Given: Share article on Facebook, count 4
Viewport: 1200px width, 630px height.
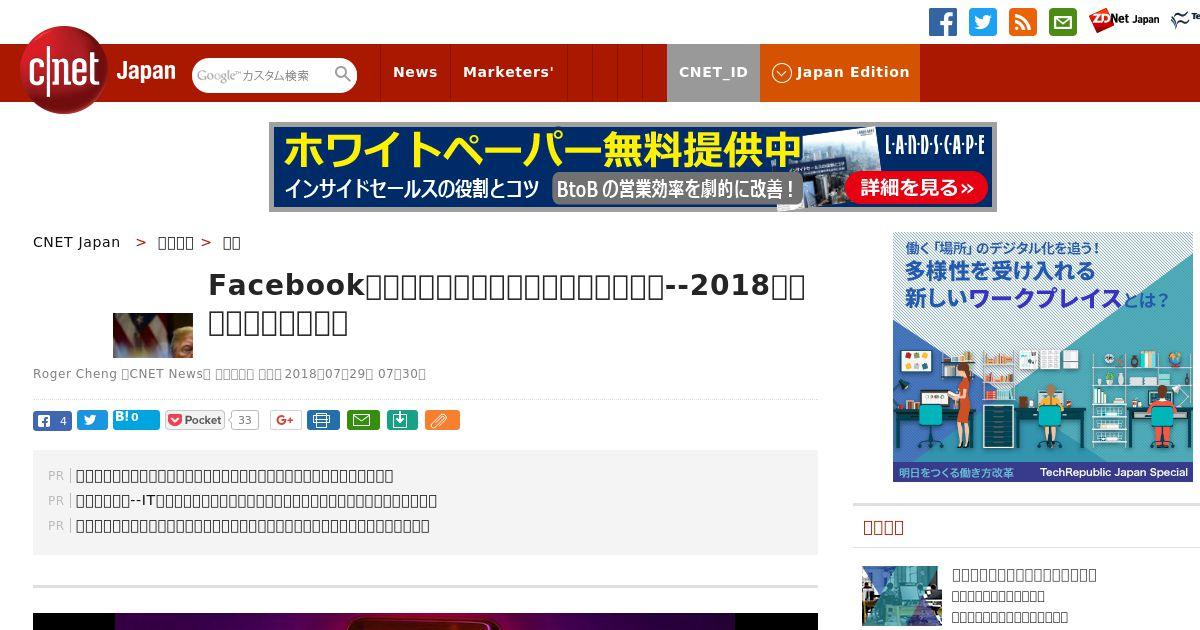Looking at the screenshot, I should pyautogui.click(x=52, y=420).
